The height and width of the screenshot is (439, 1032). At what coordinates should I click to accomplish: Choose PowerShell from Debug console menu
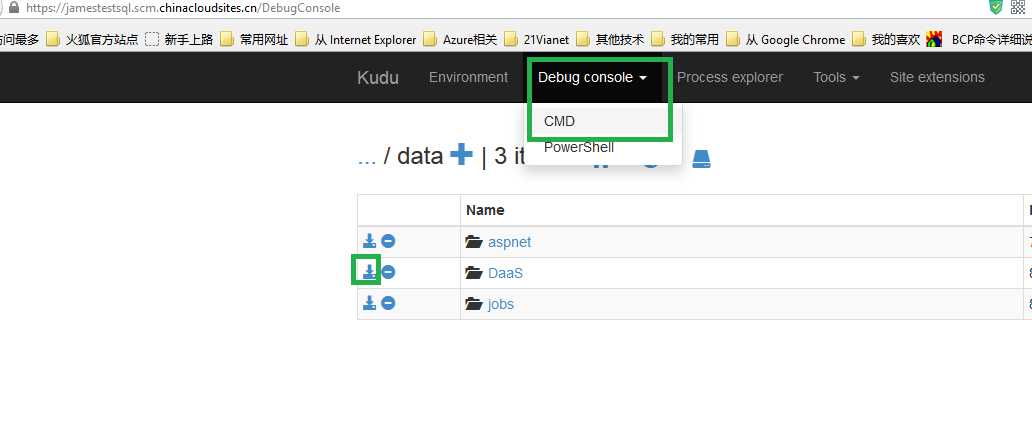point(579,147)
